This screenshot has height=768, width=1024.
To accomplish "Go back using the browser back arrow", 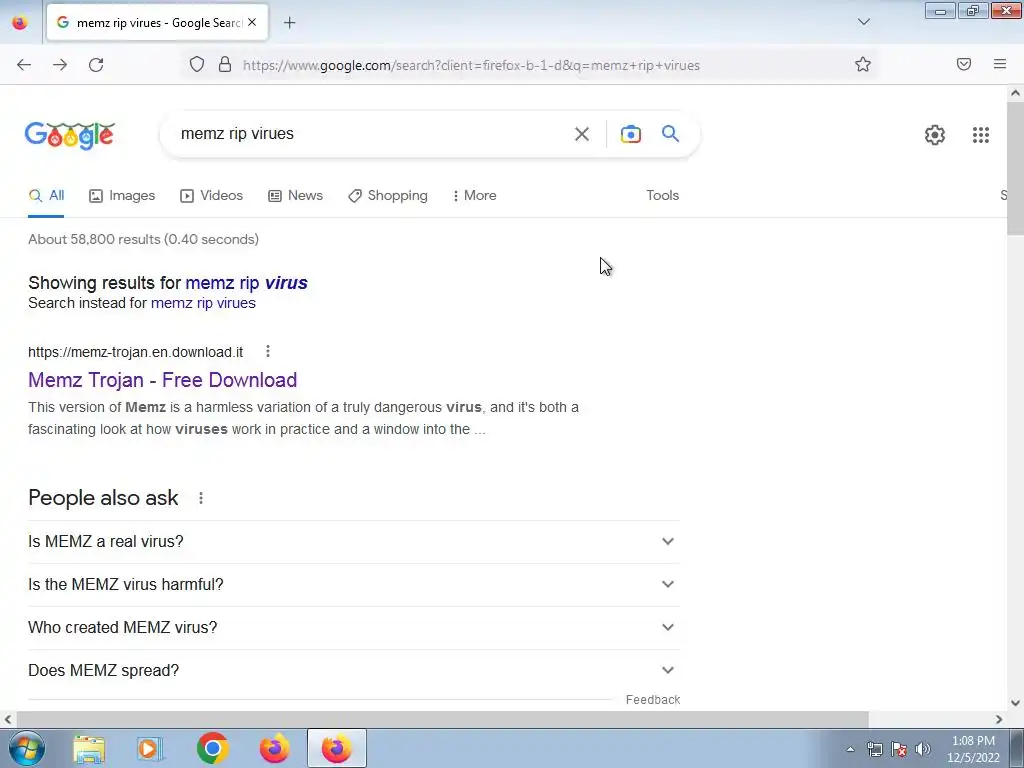I will pyautogui.click(x=24, y=65).
